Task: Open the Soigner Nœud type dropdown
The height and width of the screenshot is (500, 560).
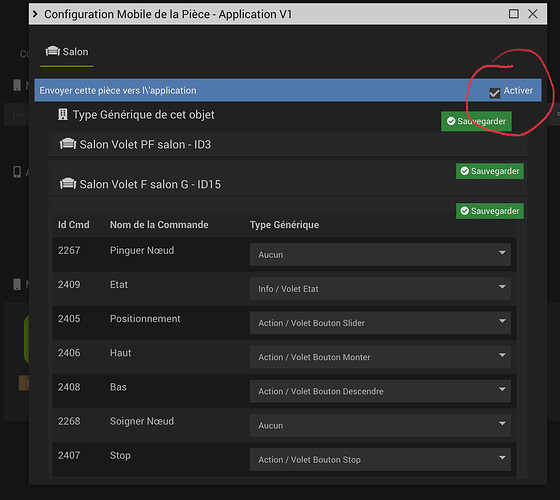Action: pos(380,425)
